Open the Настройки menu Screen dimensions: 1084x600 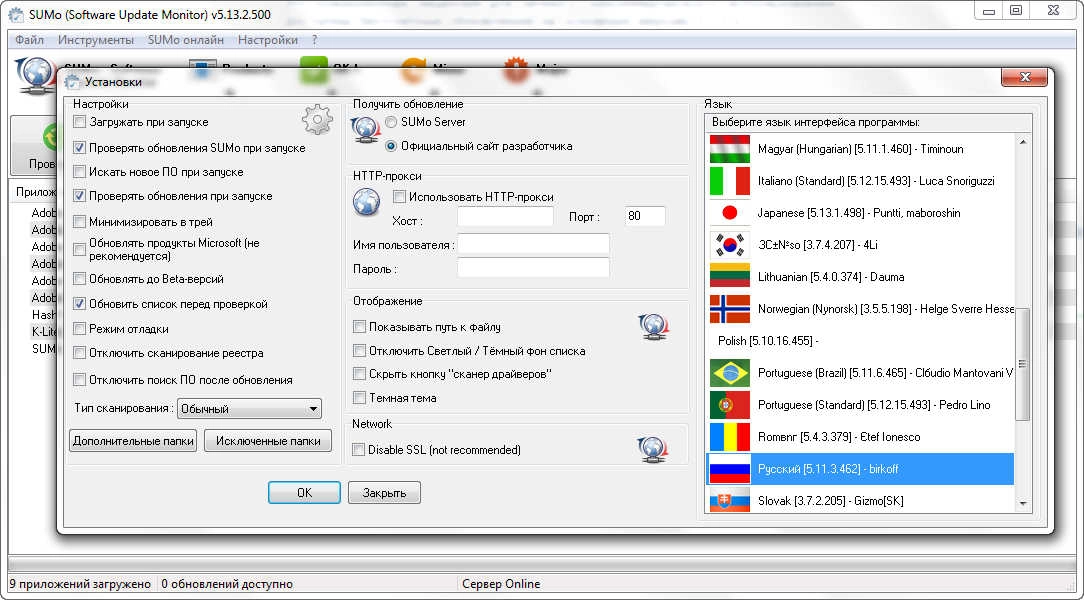(x=268, y=40)
